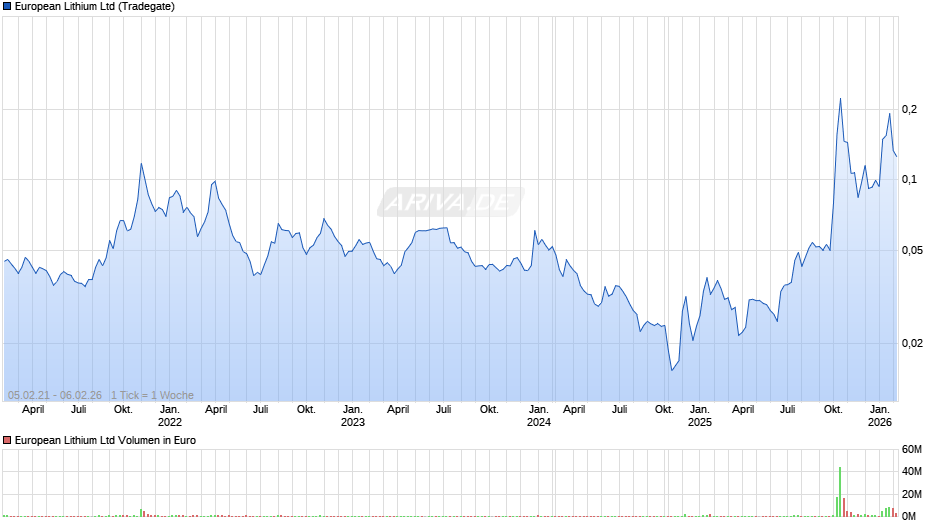Click the red legend square for Volumen

[x=7, y=440]
